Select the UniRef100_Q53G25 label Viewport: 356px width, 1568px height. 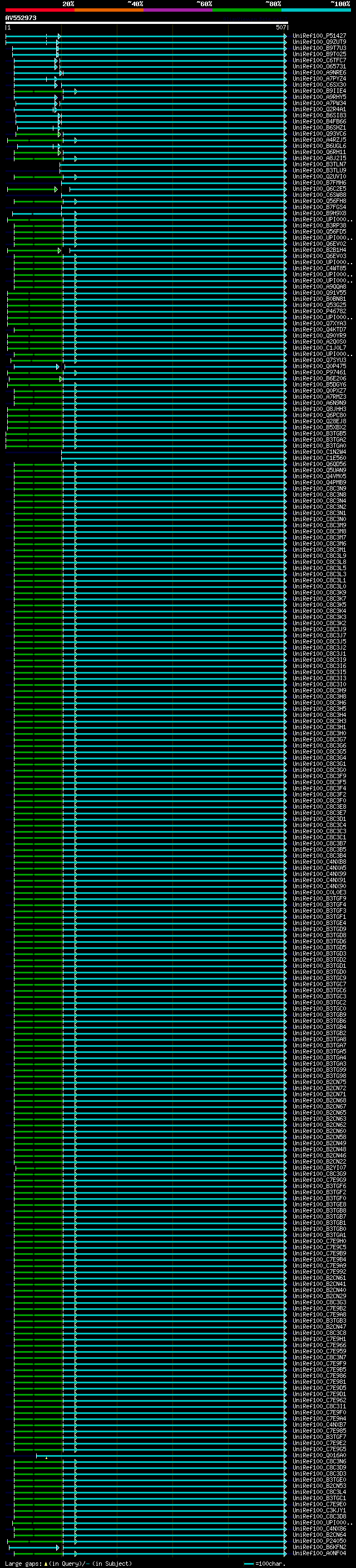(x=319, y=305)
